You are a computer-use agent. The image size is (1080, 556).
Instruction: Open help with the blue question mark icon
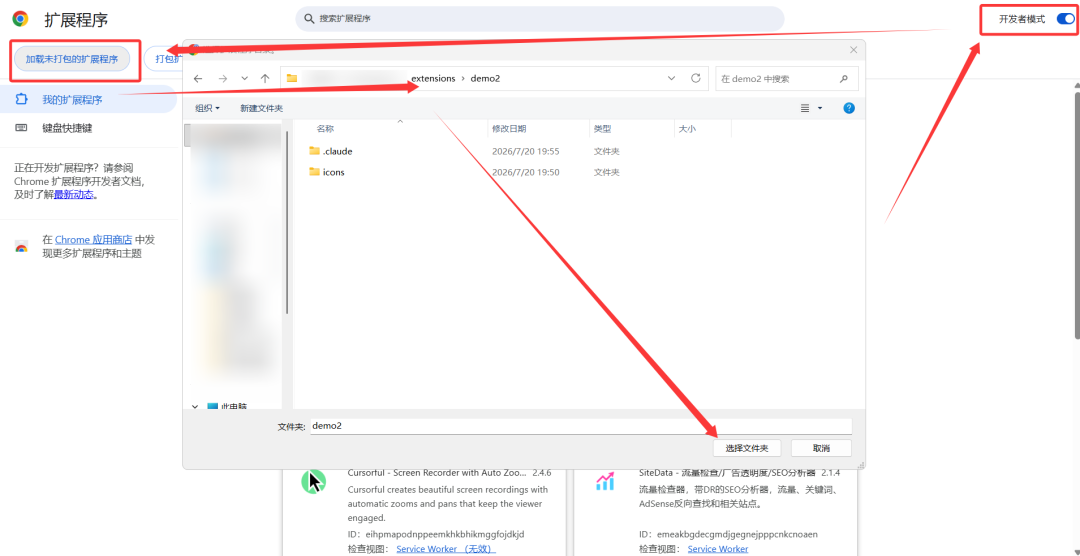pos(849,108)
